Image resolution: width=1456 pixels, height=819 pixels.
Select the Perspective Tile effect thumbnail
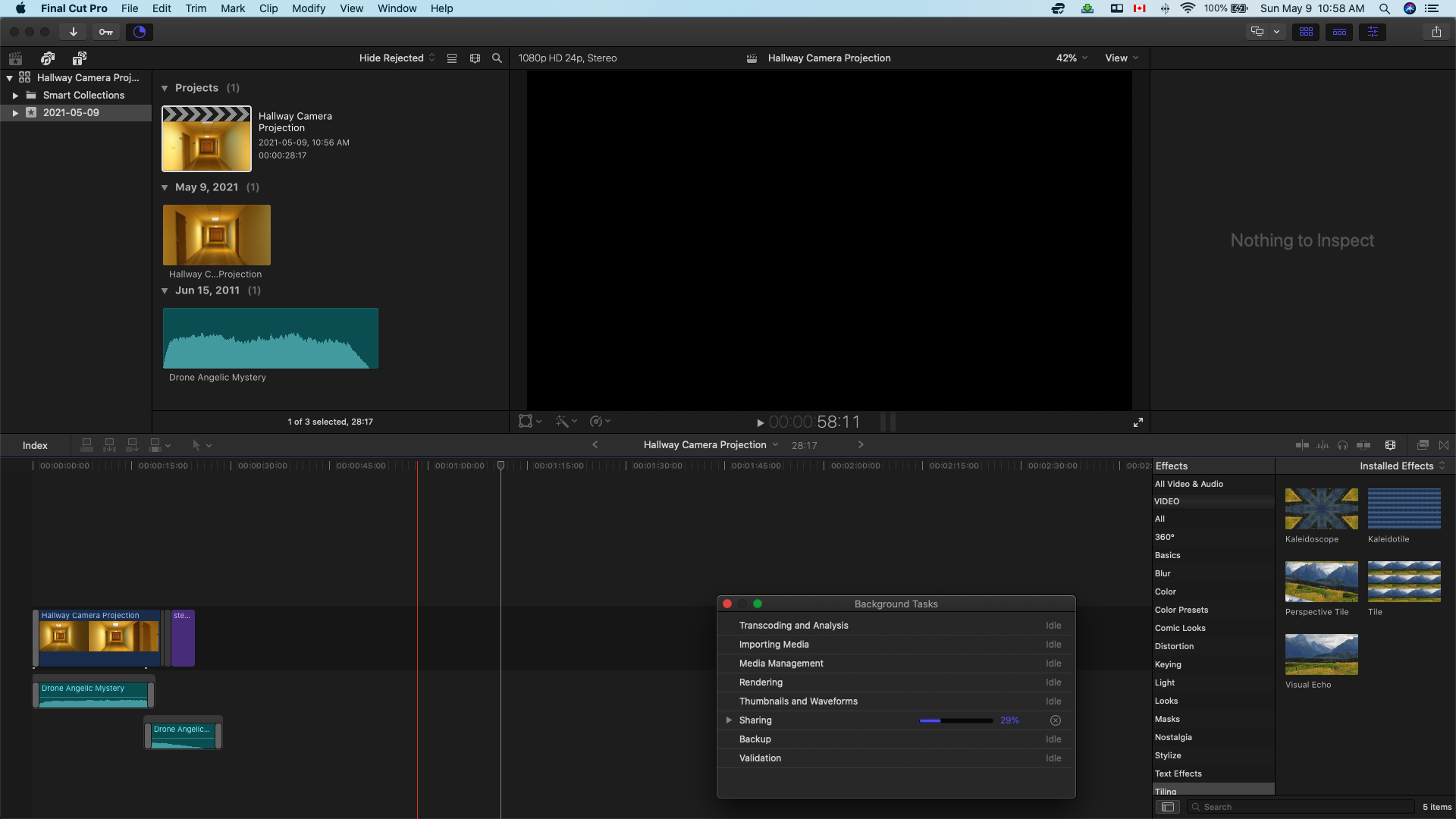coord(1321,582)
